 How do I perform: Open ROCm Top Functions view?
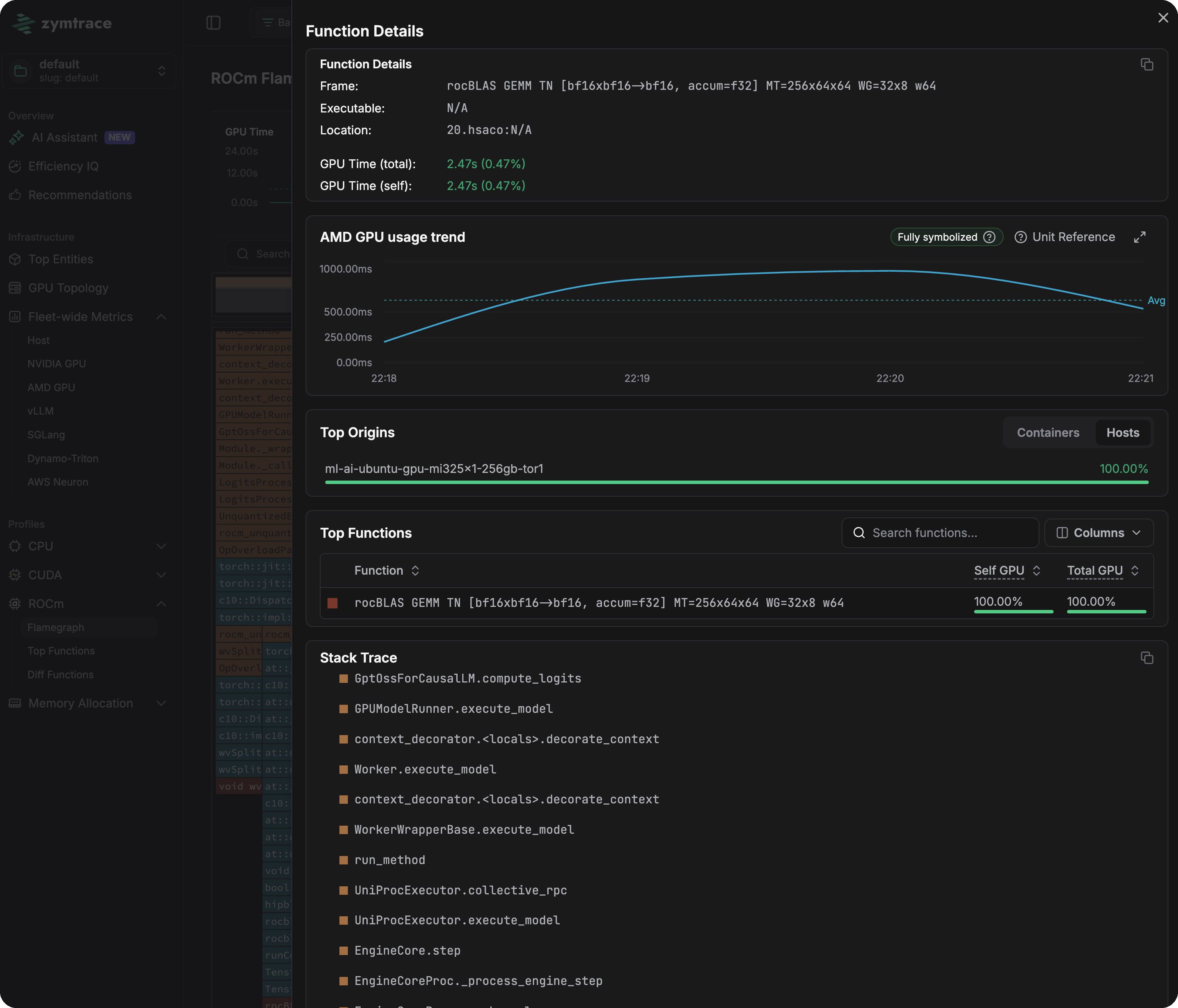click(61, 651)
